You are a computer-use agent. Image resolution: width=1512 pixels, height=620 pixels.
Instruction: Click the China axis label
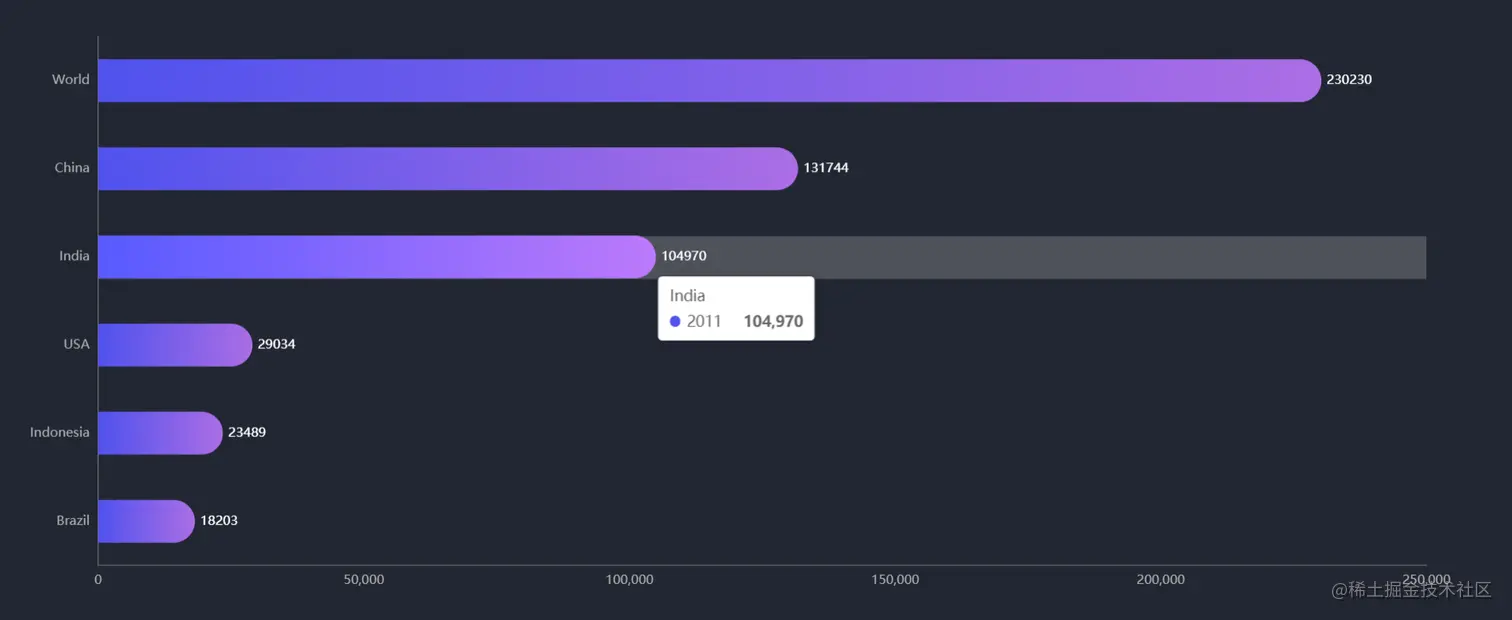72,168
